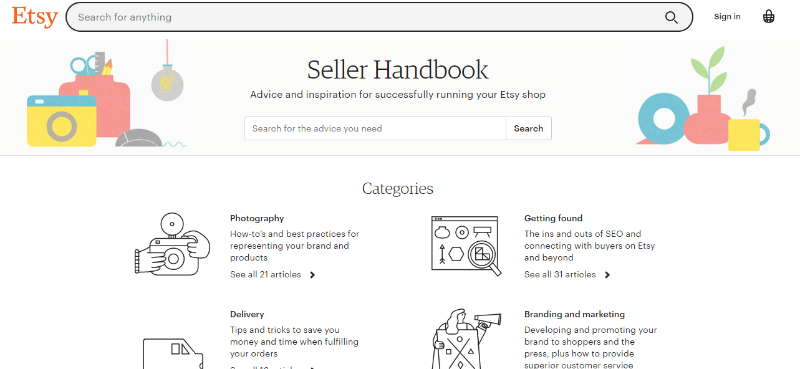Open See all 21 articles link
This screenshot has width=800, height=369.
pyautogui.click(x=265, y=275)
